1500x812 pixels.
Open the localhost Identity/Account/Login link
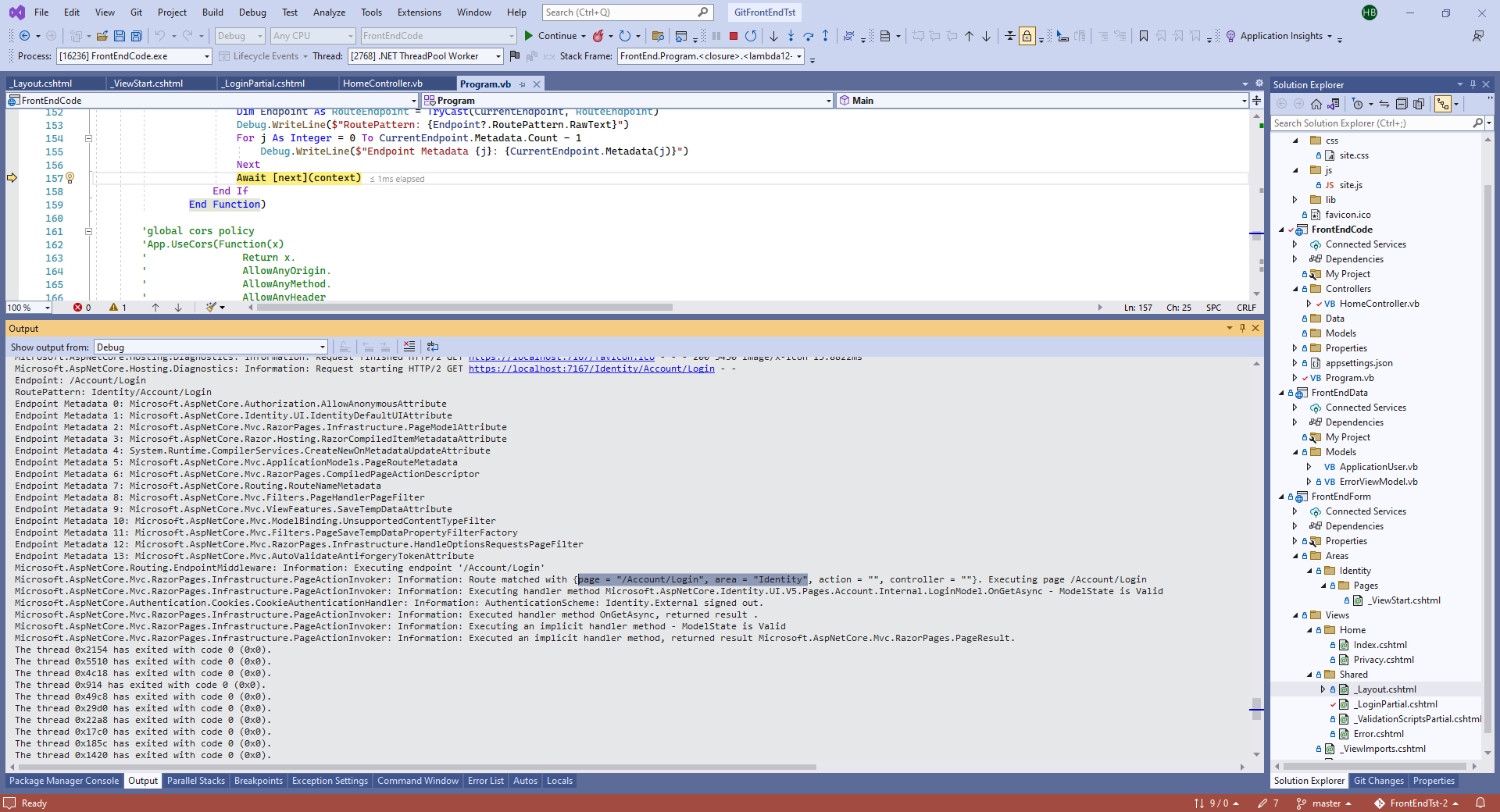(x=591, y=369)
